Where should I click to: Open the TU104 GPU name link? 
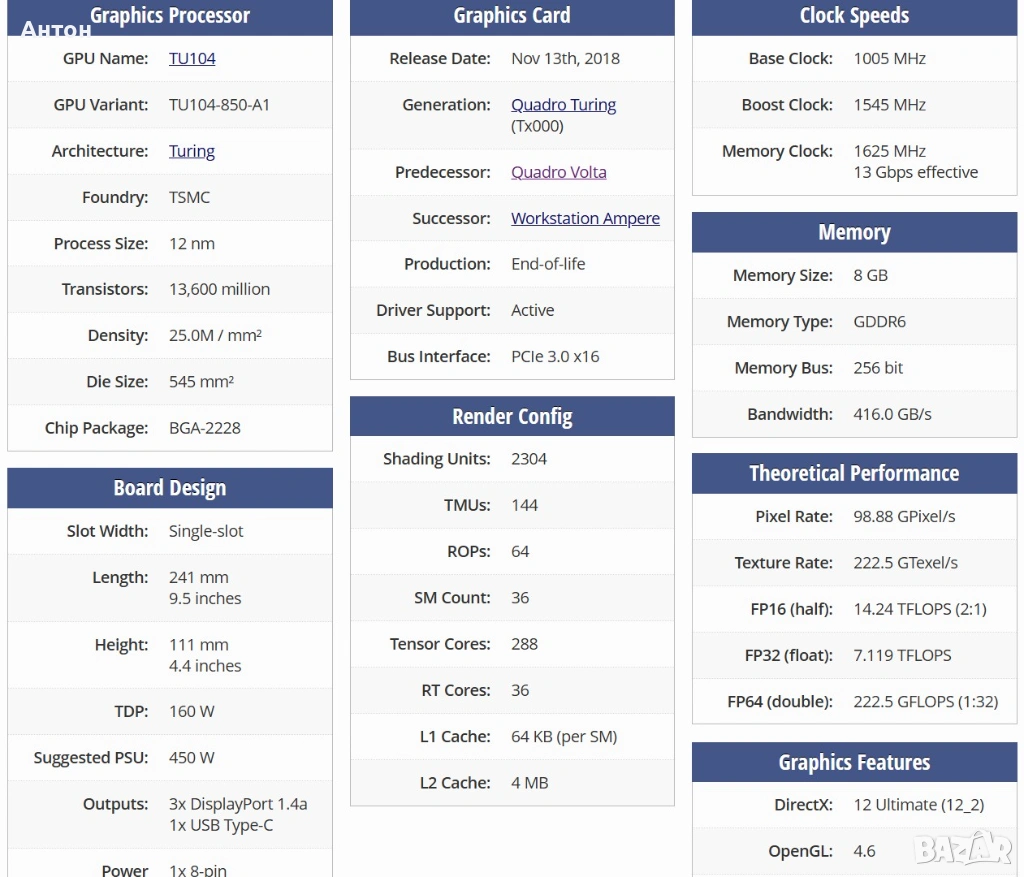(x=192, y=58)
